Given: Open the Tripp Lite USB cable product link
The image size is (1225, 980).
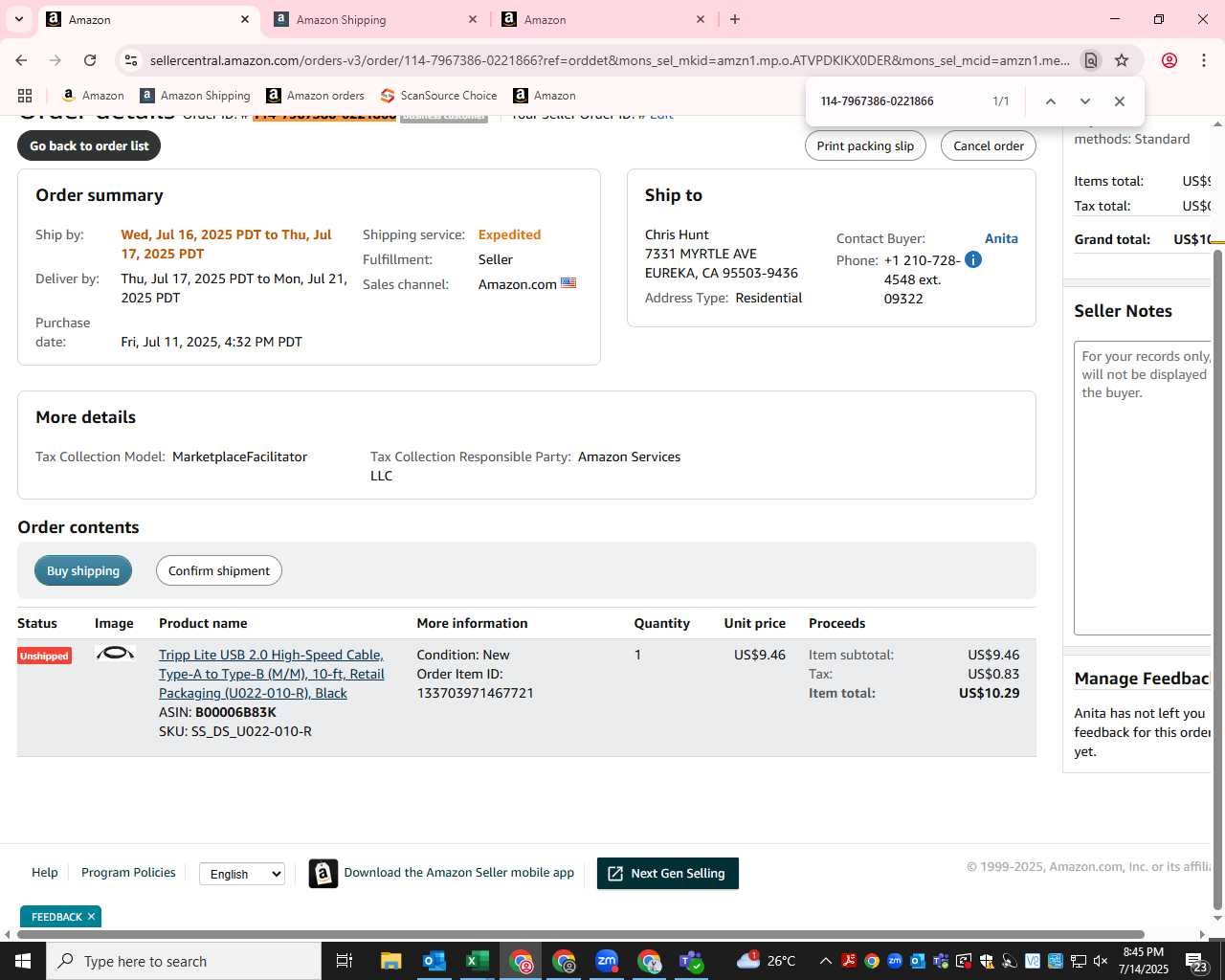Looking at the screenshot, I should click(x=272, y=674).
